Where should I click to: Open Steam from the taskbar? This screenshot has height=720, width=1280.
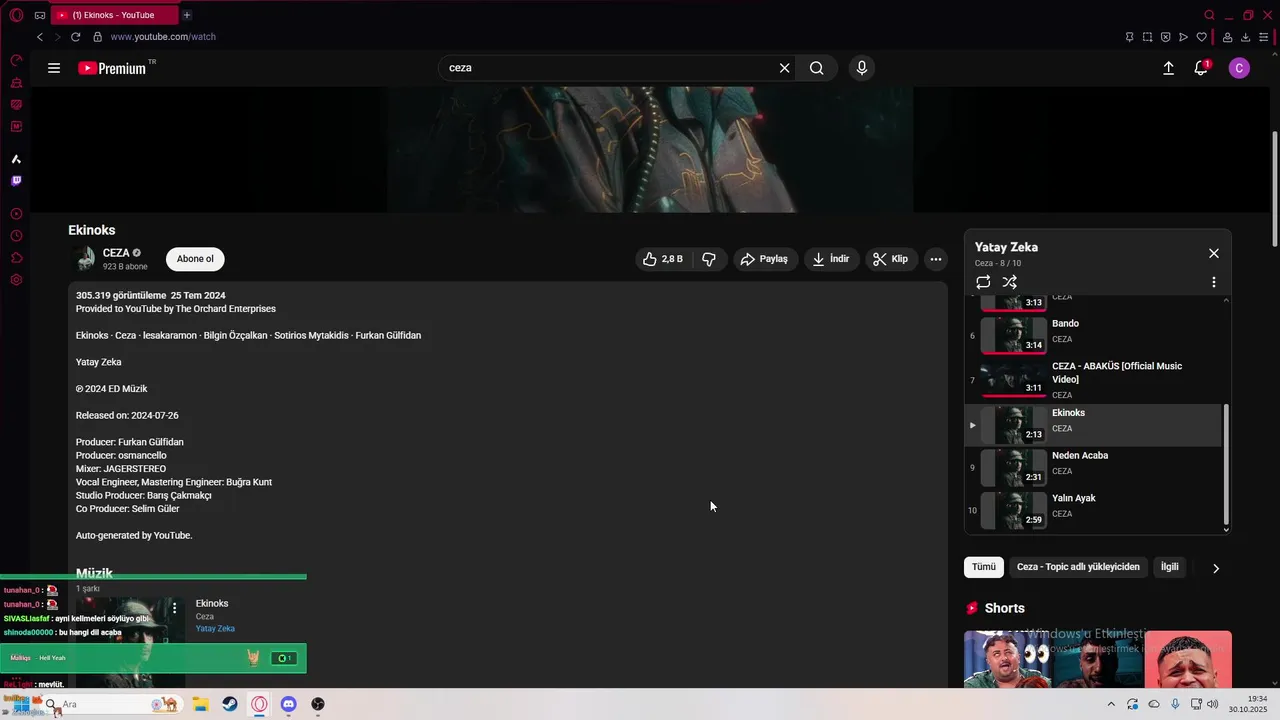click(x=230, y=704)
